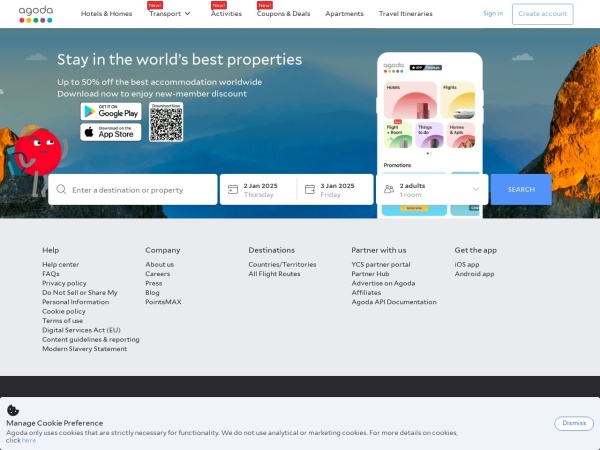Open the Careers footer link

pyautogui.click(x=158, y=274)
